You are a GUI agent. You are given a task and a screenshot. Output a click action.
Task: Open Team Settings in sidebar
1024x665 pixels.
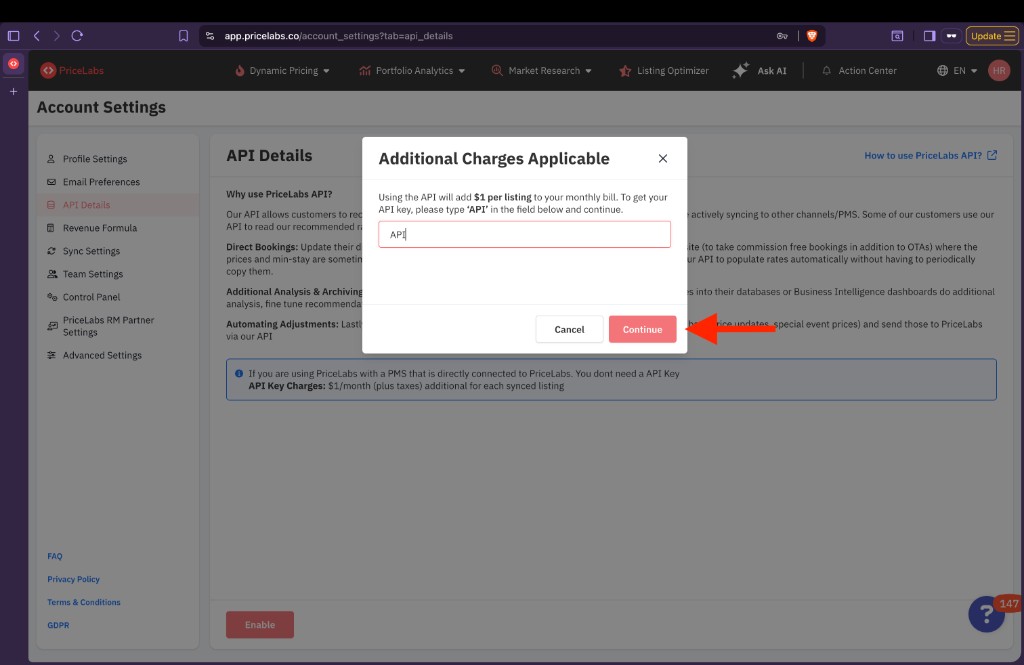click(x=93, y=274)
